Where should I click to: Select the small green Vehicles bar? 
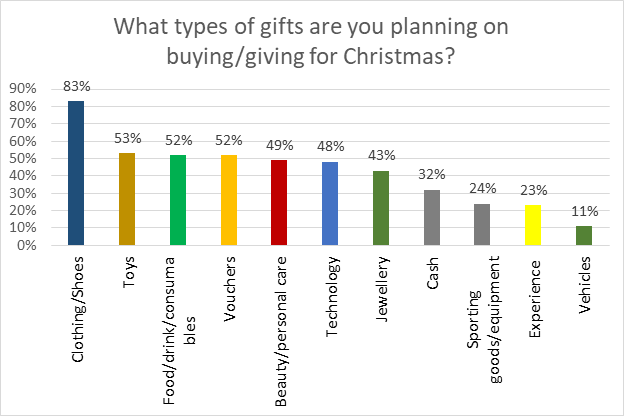tap(584, 235)
